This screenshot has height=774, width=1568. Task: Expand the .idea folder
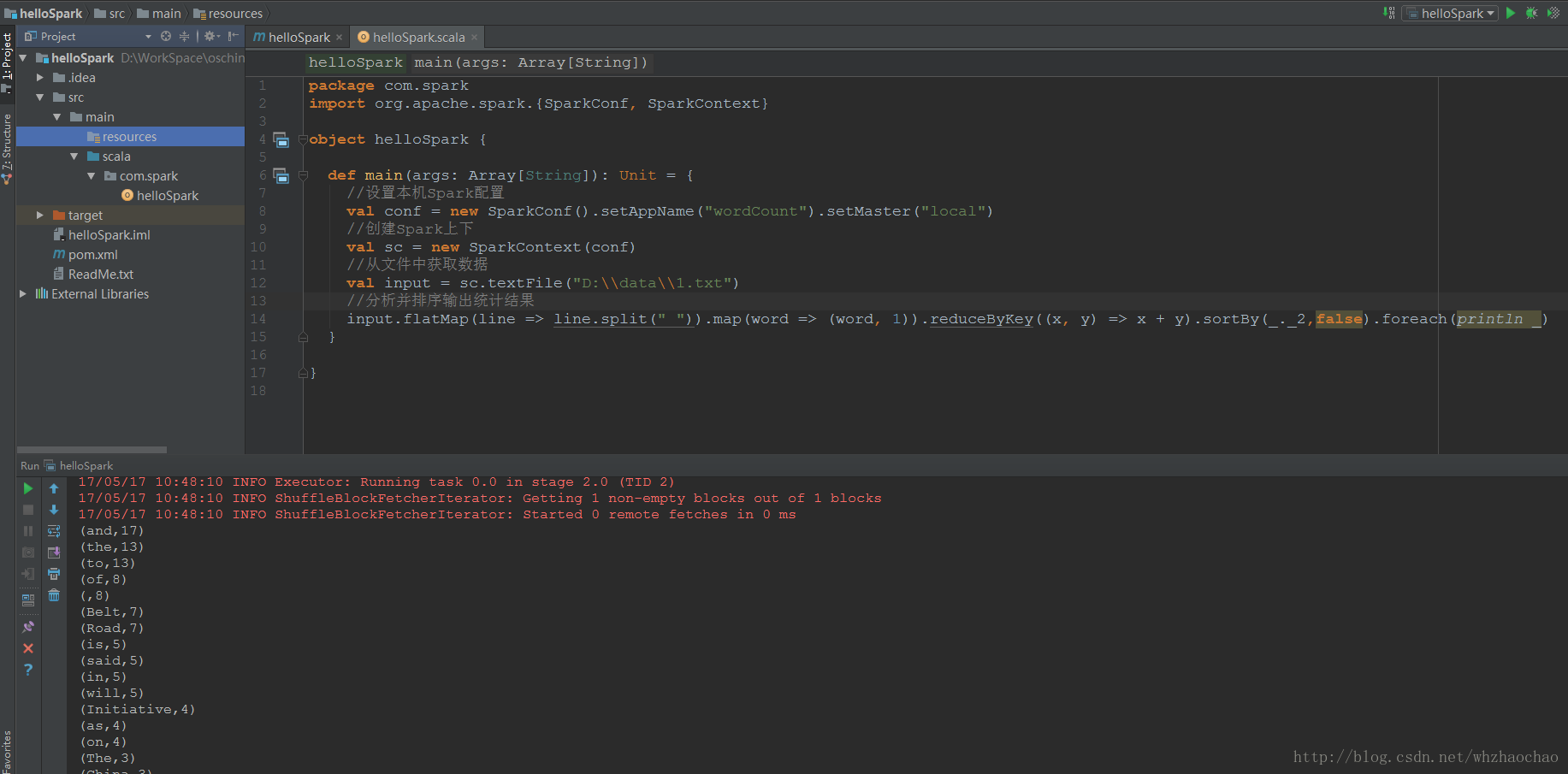click(x=40, y=78)
